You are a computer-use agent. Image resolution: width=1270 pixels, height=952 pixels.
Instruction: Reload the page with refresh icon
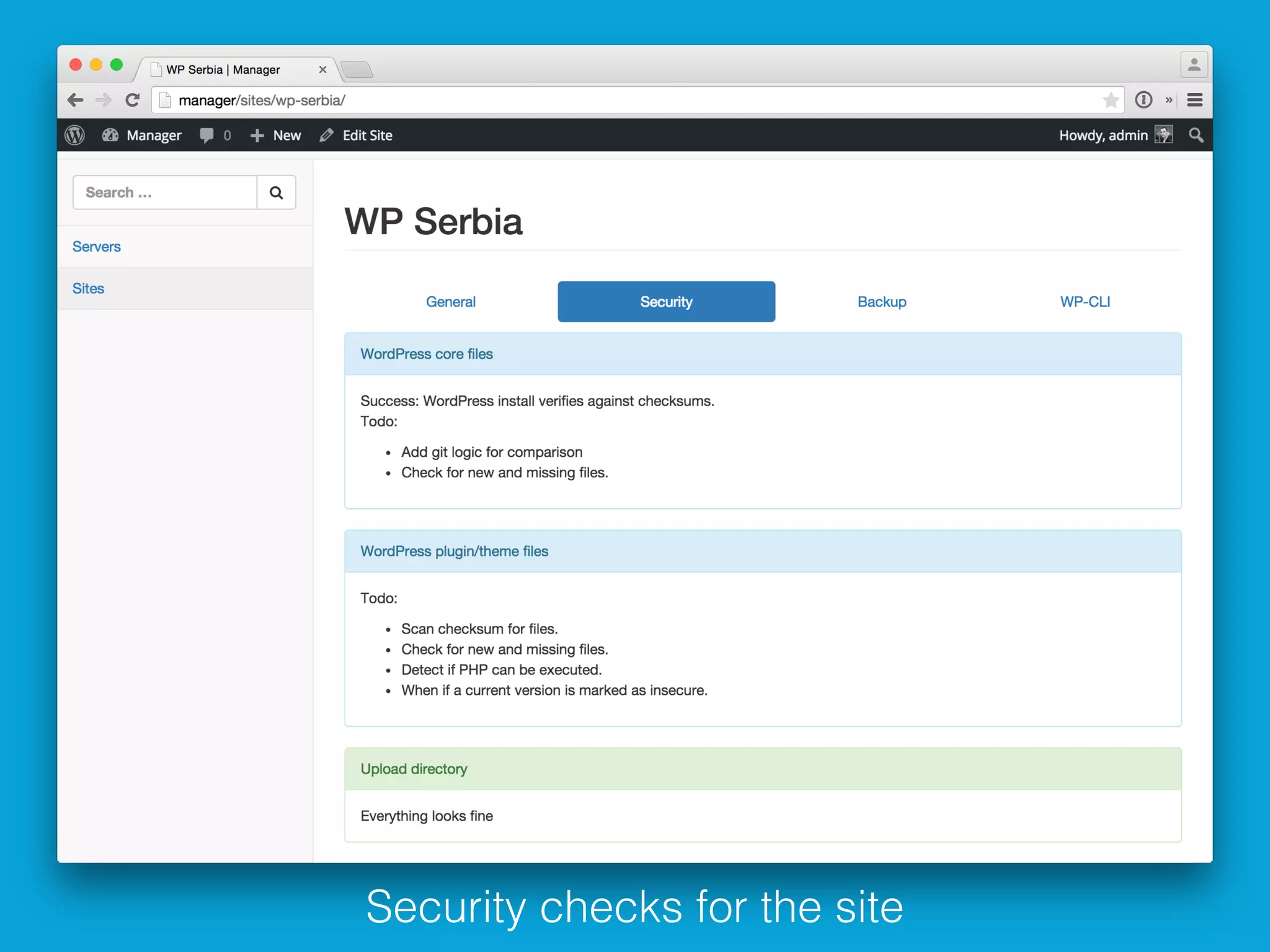click(x=132, y=100)
